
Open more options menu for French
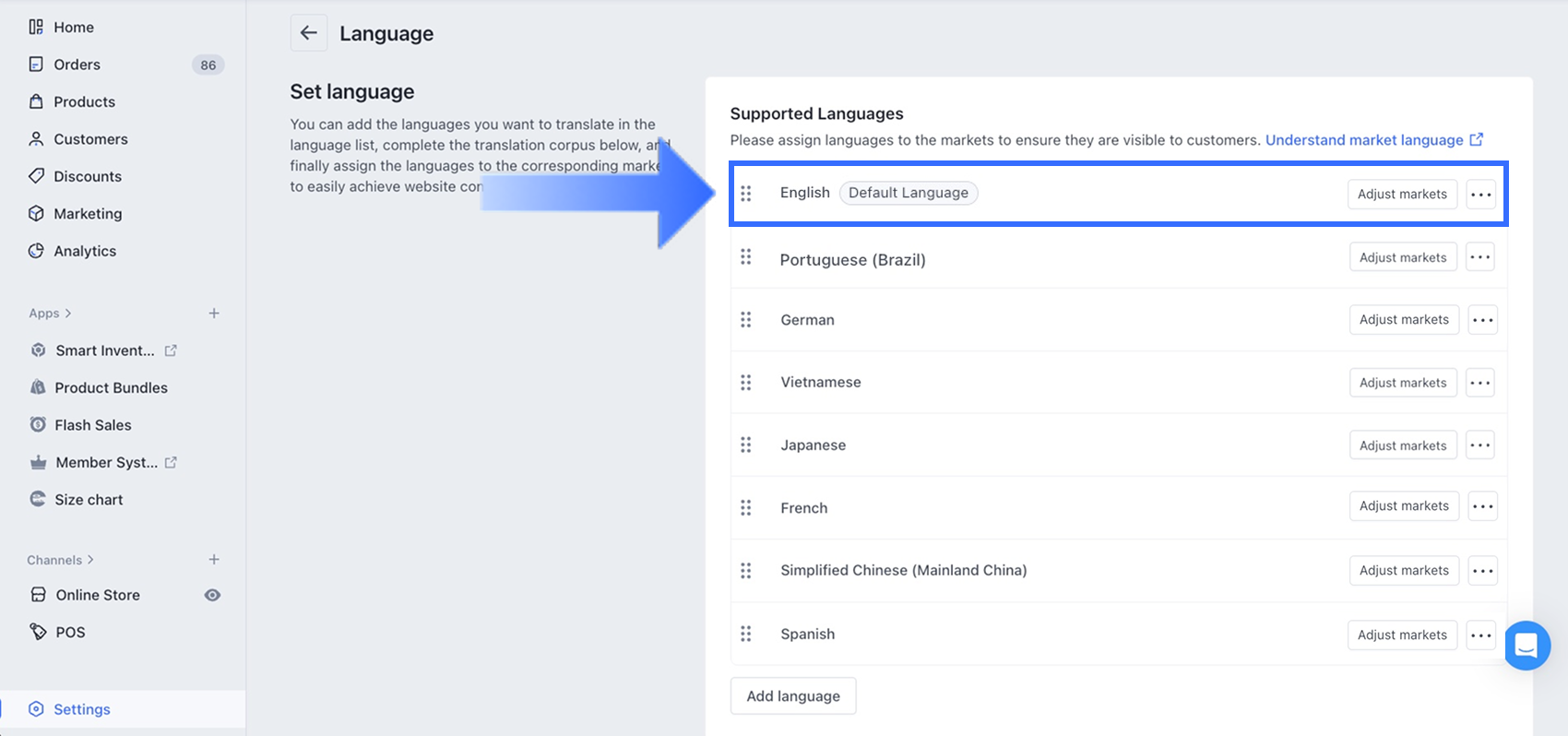pyautogui.click(x=1482, y=506)
